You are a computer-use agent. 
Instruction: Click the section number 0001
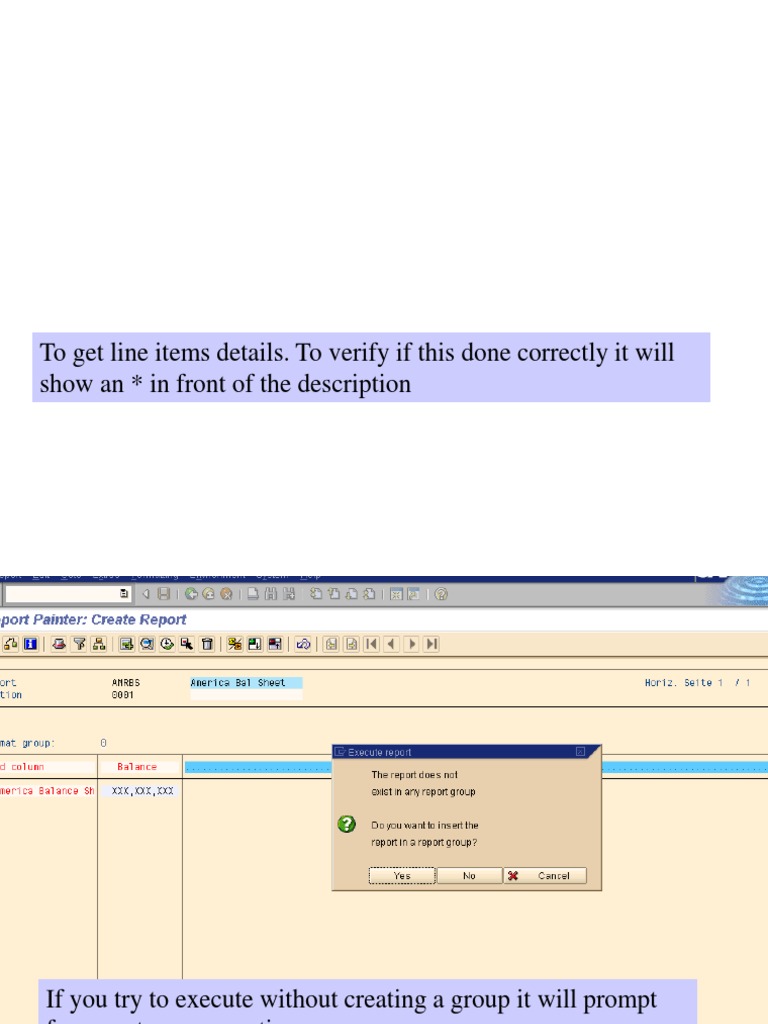pyautogui.click(x=122, y=695)
